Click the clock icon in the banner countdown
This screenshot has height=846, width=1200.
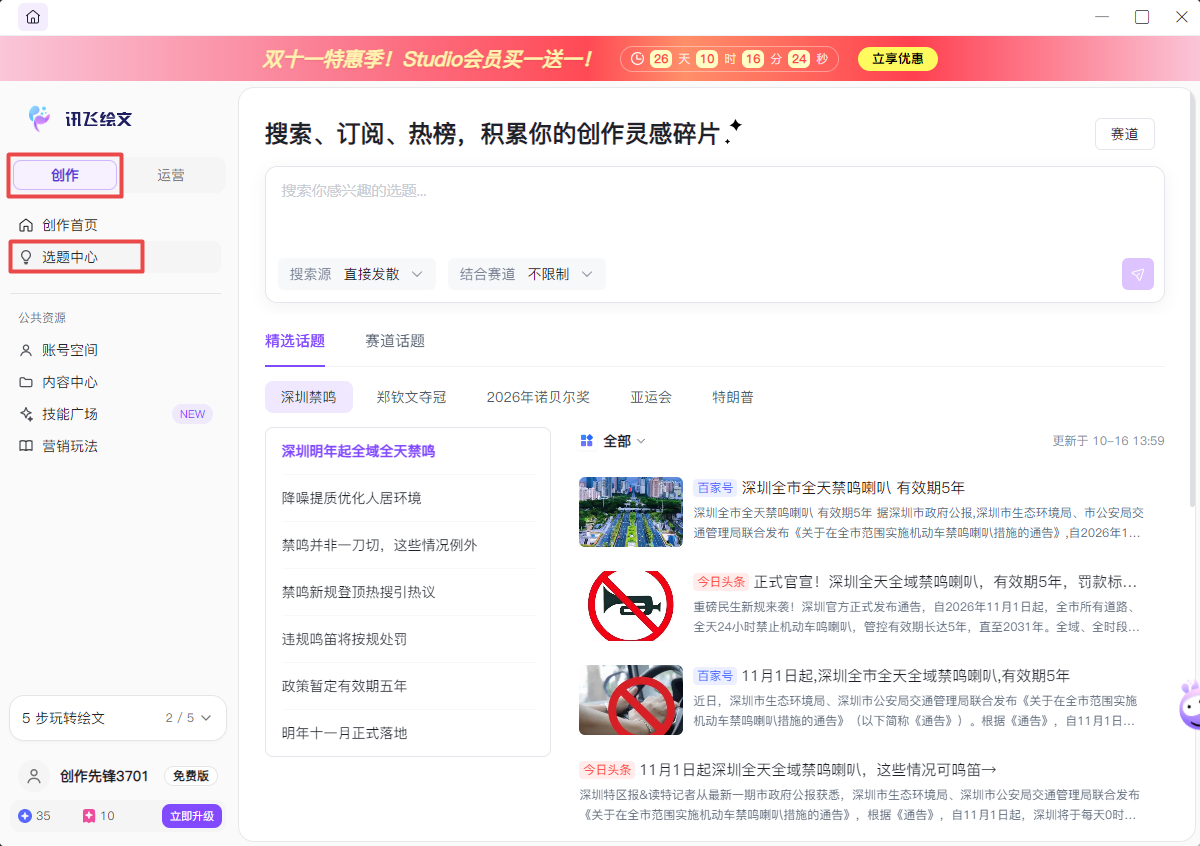638,59
